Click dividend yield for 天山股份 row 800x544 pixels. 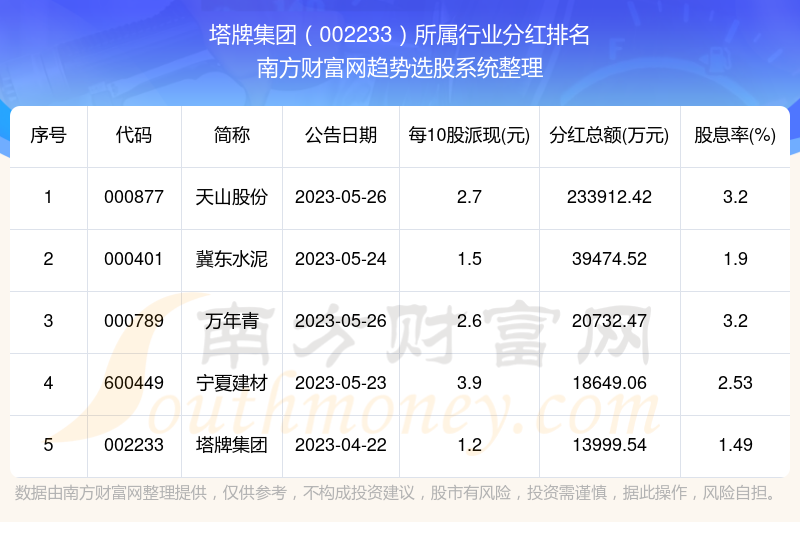(735, 197)
